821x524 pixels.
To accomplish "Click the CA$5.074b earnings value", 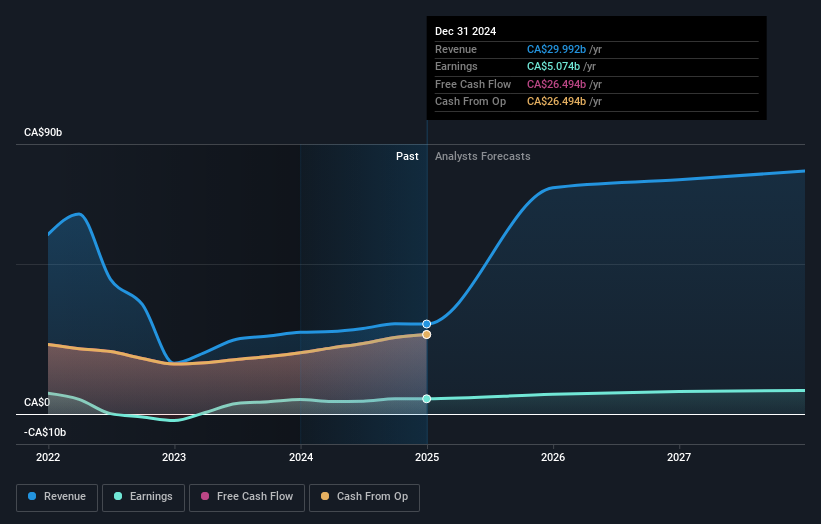I will 553,66.
